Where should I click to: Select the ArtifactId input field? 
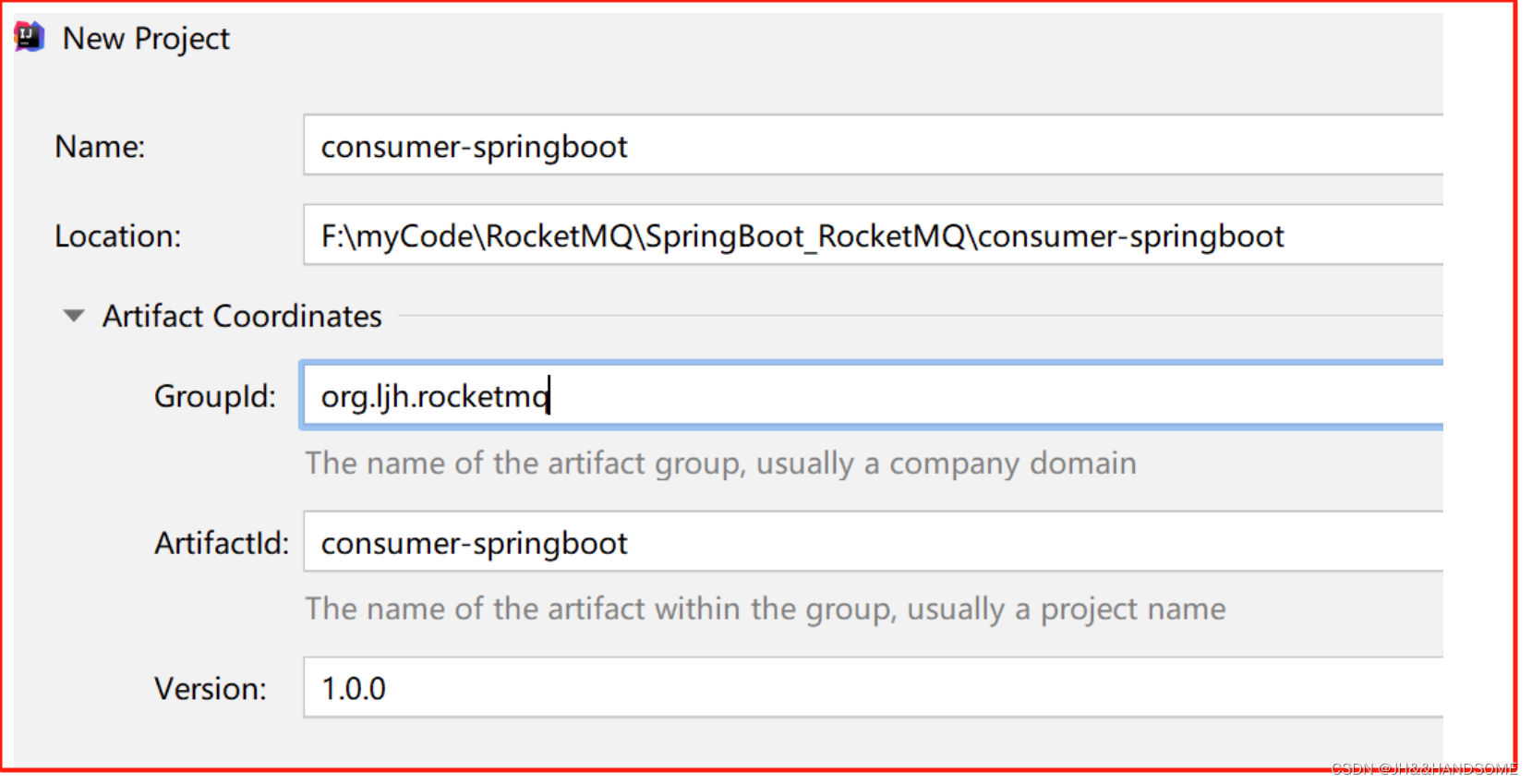[873, 541]
